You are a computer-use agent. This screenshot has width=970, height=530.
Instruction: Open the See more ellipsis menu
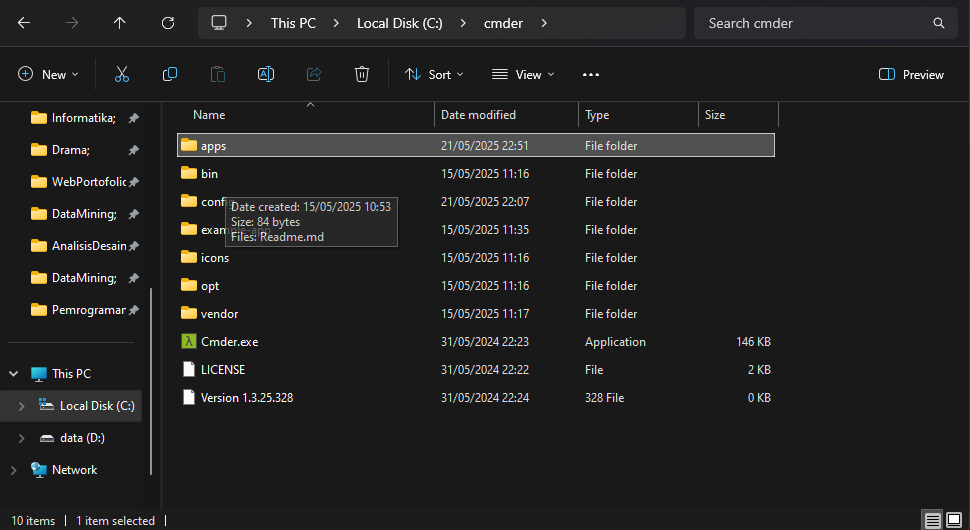click(590, 74)
